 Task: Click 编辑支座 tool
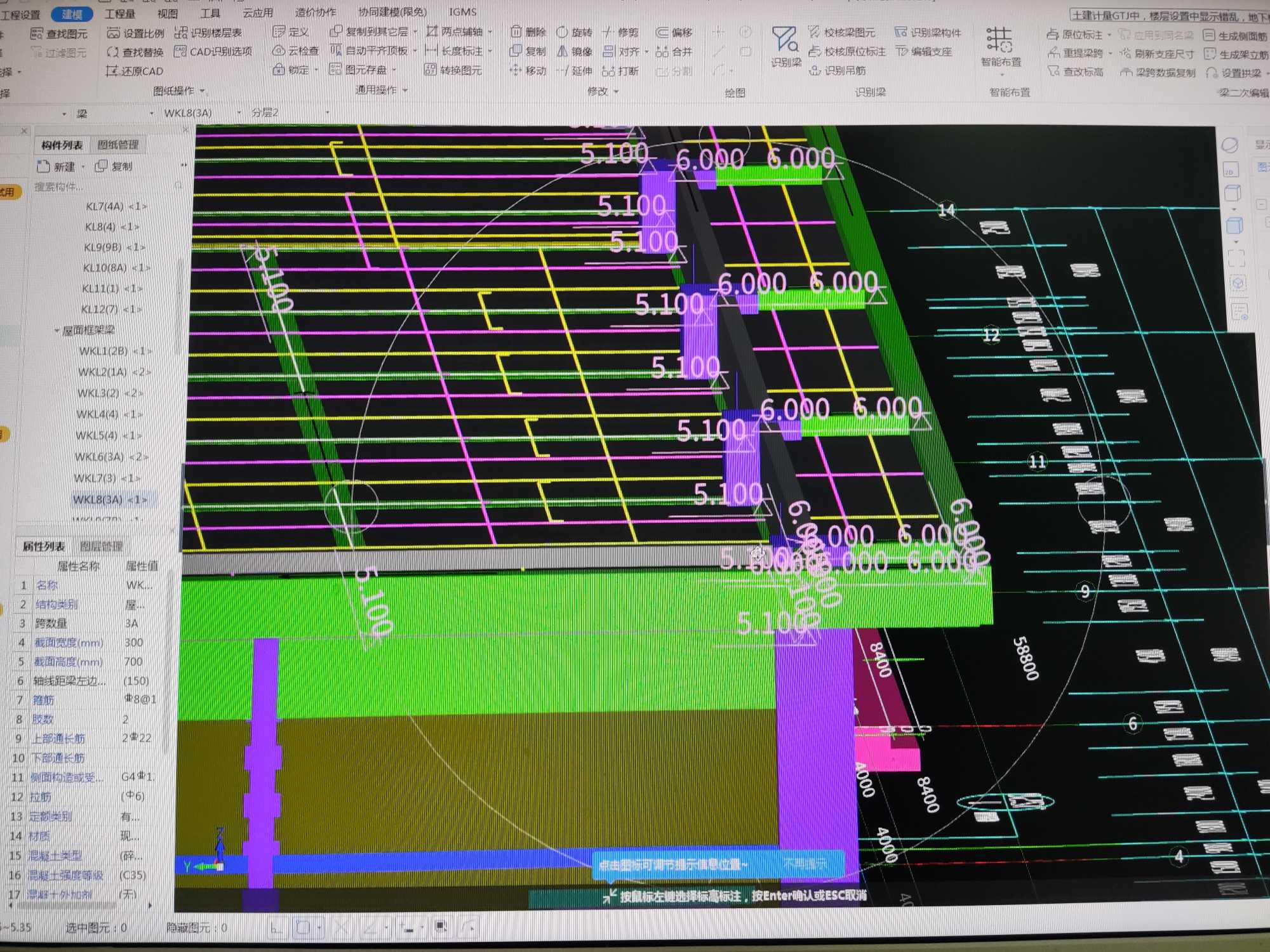click(924, 51)
